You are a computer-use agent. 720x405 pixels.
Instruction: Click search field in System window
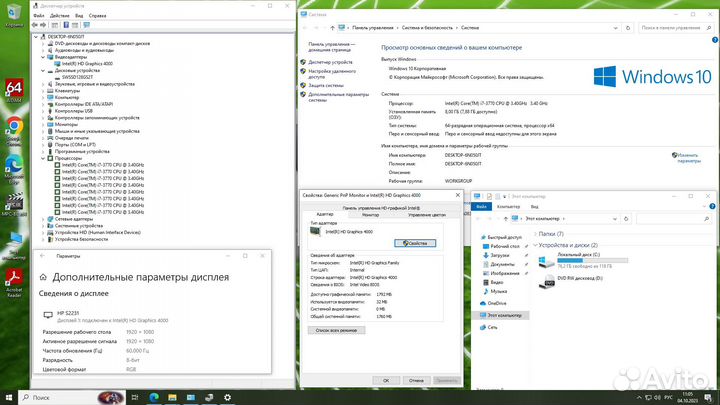tap(676, 28)
